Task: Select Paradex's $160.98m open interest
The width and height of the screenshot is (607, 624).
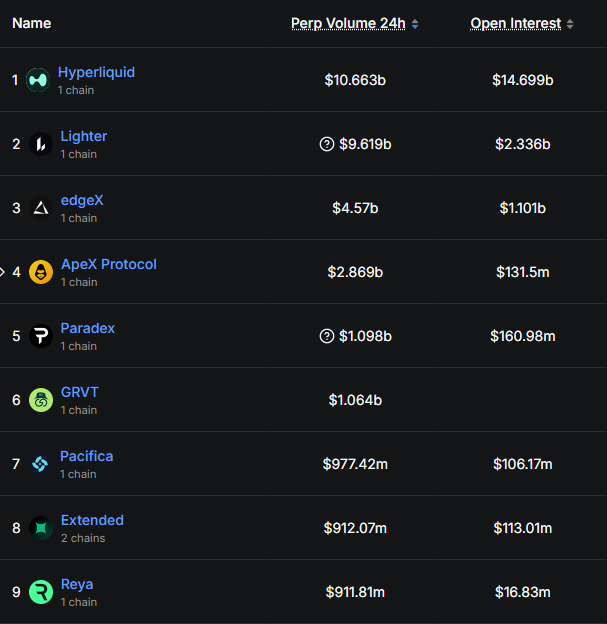Action: (x=523, y=336)
